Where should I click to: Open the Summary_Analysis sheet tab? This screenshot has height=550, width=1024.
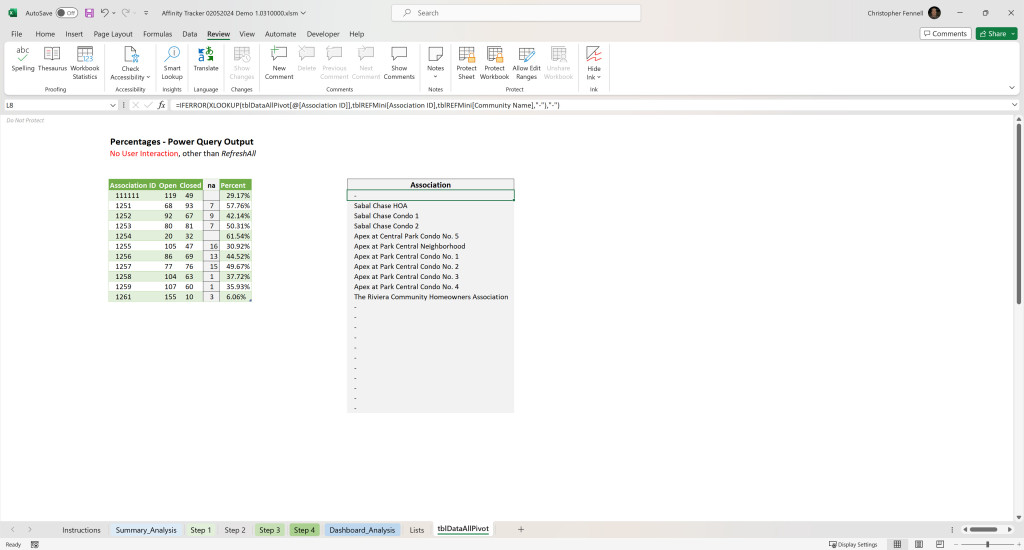coord(146,530)
